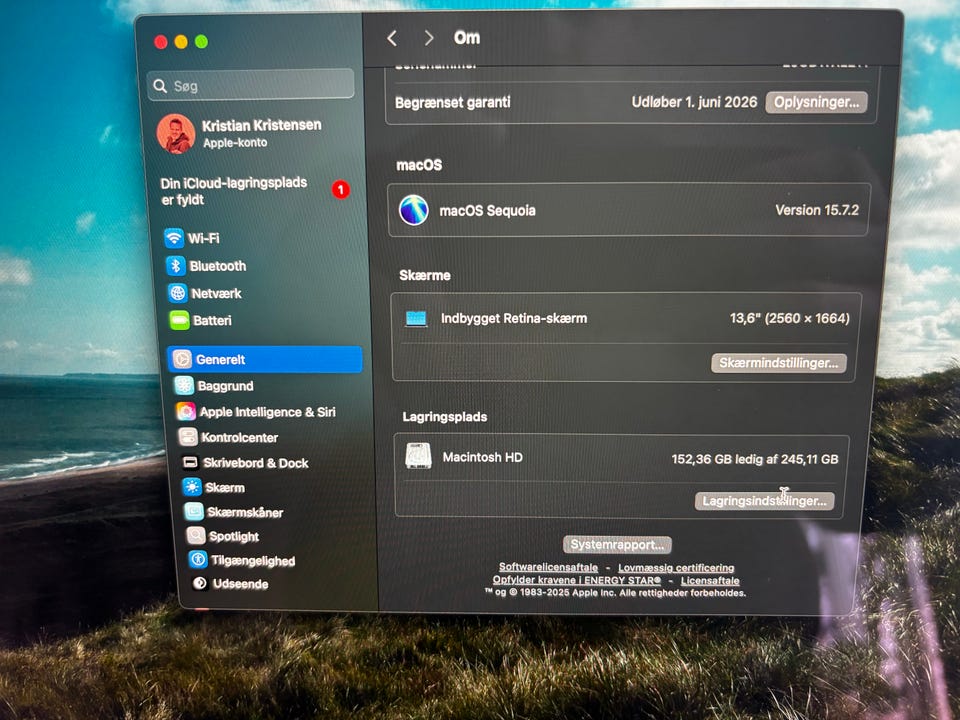The image size is (960, 720).
Task: Click the Tilgængelighed accessibility icon
Action: [x=198, y=560]
